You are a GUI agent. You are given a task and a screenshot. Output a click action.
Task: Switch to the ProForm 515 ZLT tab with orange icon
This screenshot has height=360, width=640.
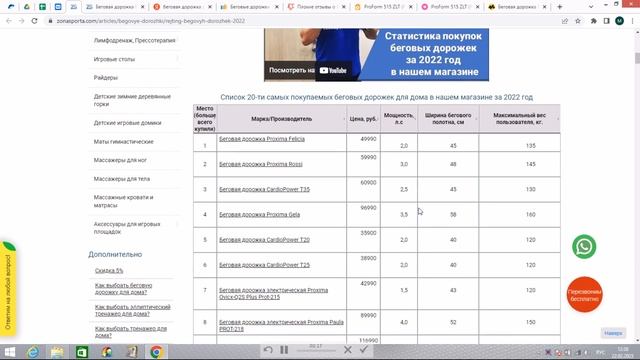pos(383,7)
